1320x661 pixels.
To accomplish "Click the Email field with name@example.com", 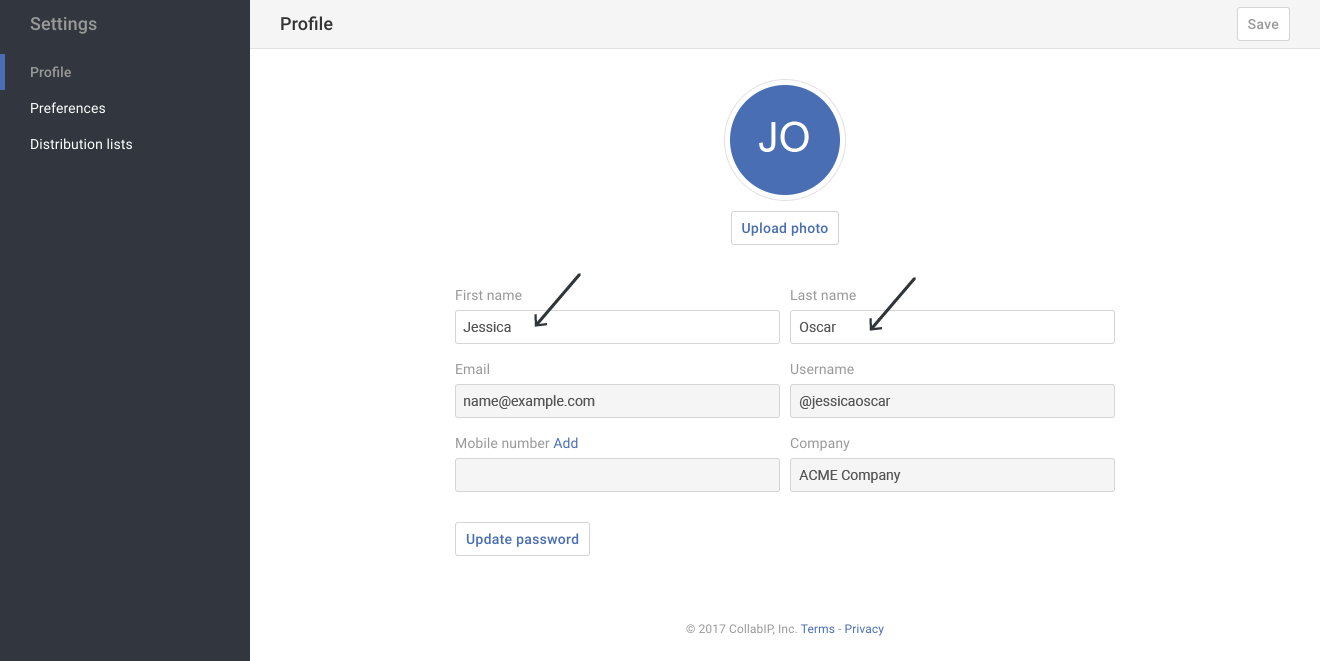I will pos(617,401).
